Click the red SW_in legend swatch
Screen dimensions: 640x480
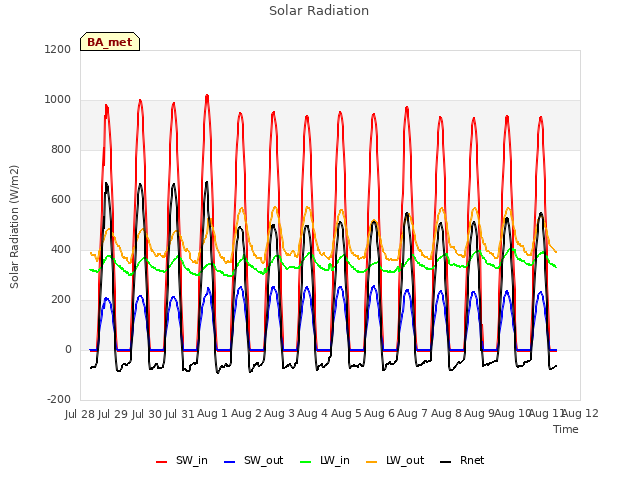[162, 462]
